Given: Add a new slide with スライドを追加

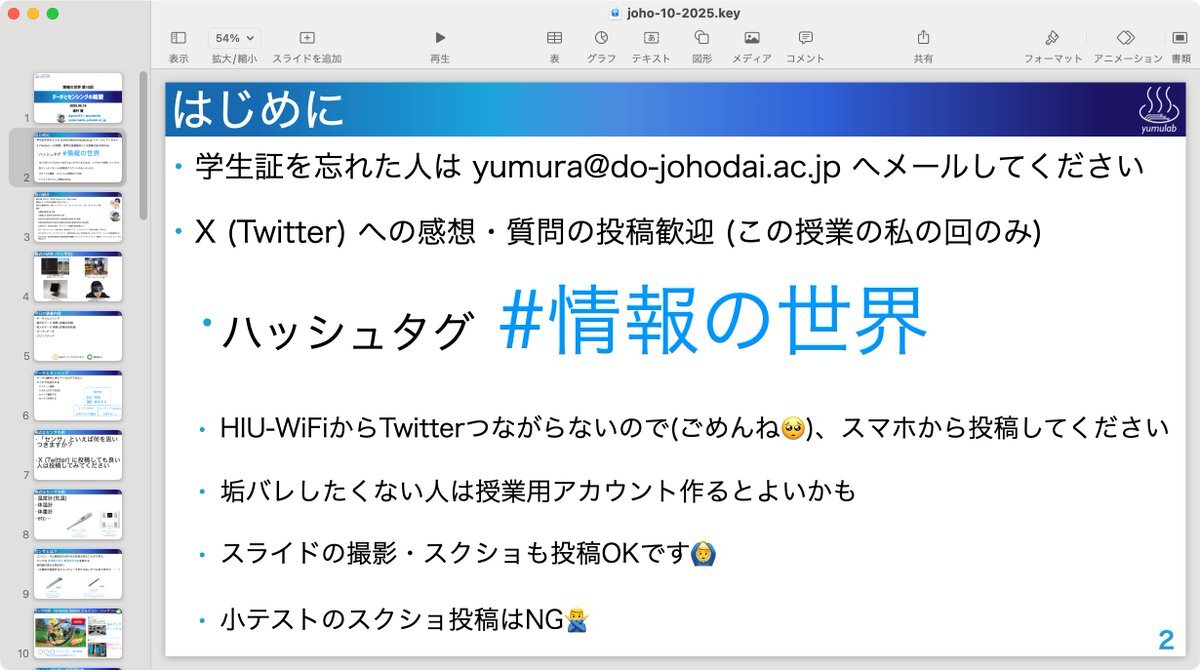Looking at the screenshot, I should 307,38.
